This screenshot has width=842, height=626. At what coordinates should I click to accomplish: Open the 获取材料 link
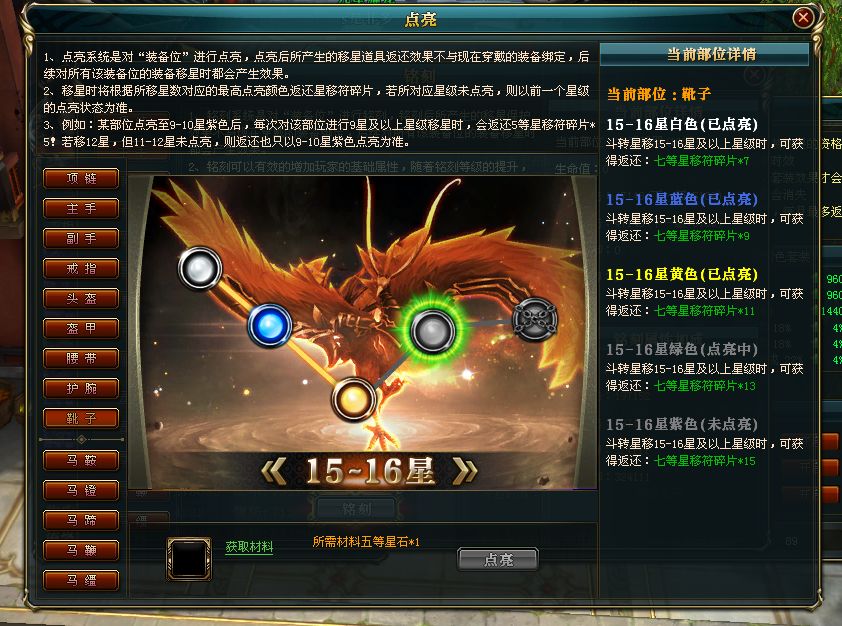coord(249,547)
